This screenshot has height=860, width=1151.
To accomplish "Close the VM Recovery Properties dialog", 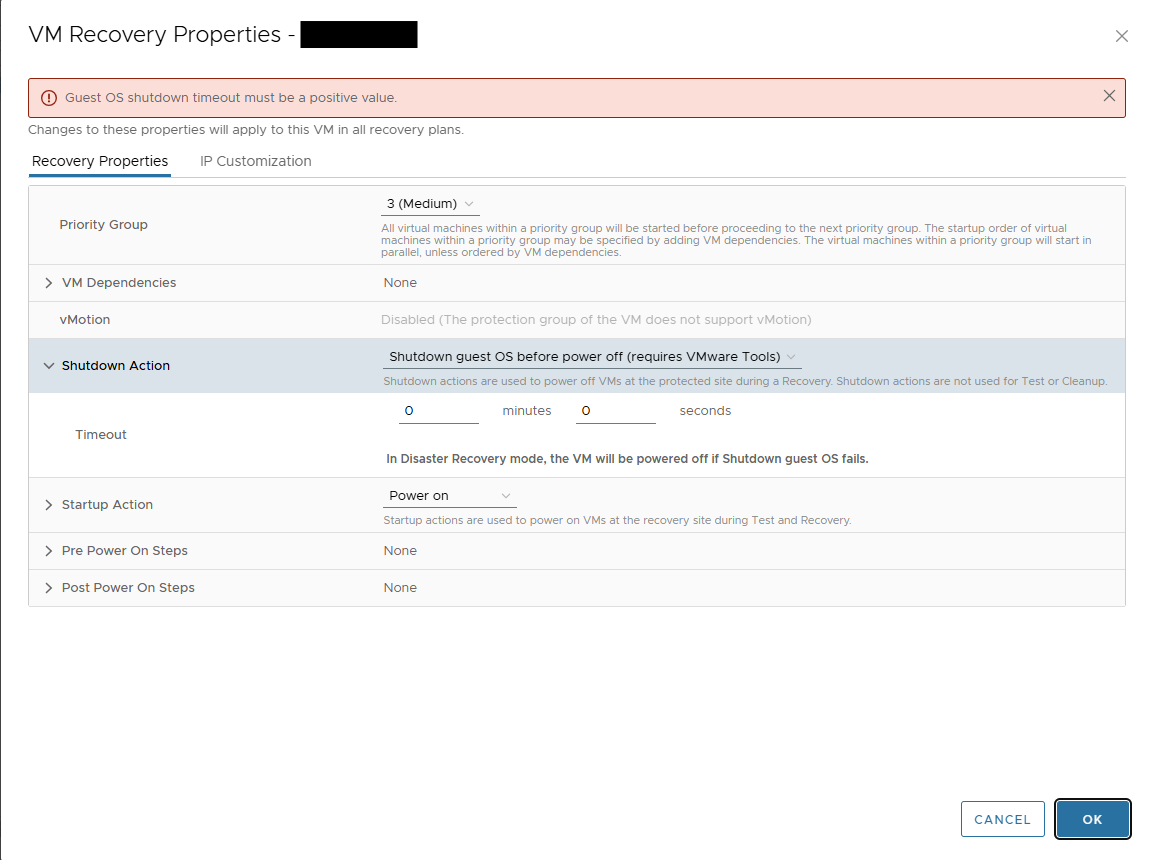I will click(x=1121, y=36).
